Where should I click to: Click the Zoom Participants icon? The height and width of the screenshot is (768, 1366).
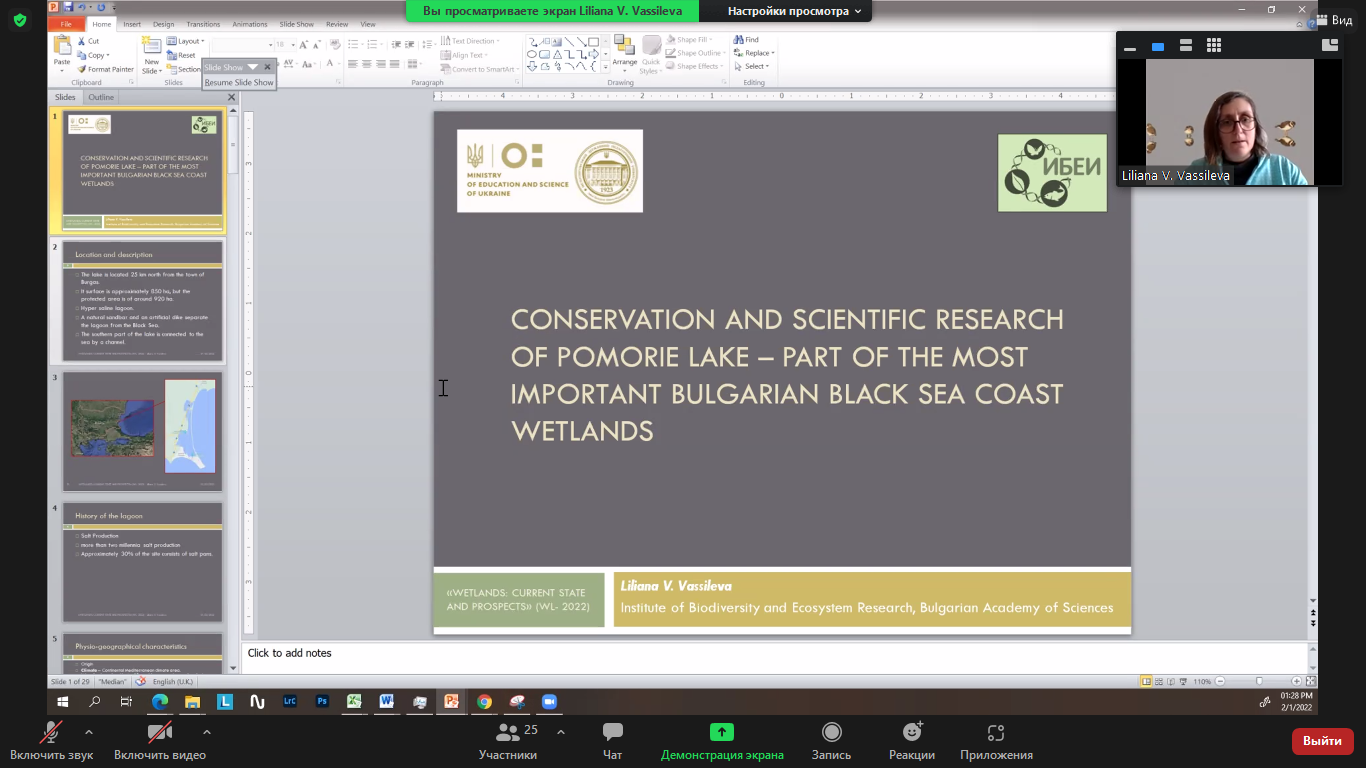508,733
